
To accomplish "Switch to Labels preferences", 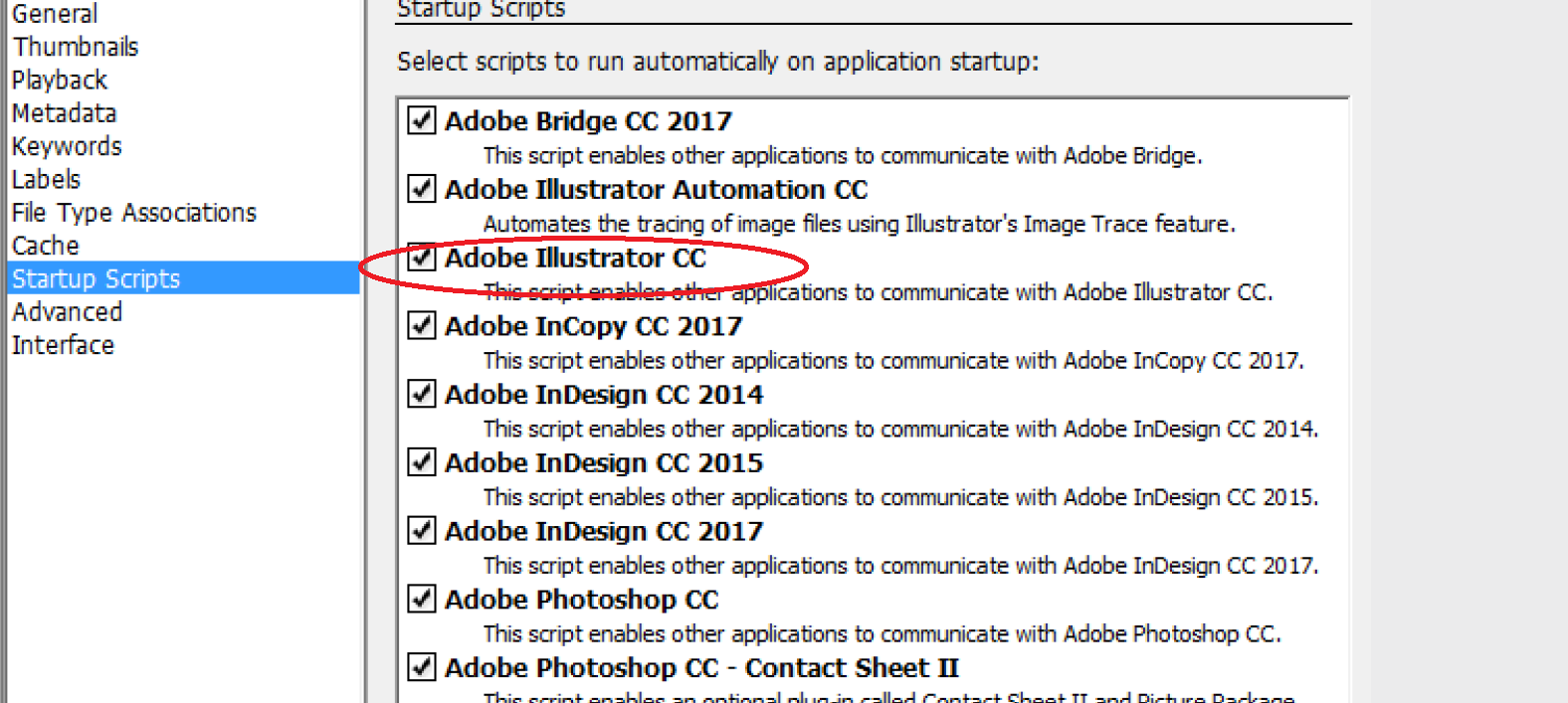I will [47, 180].
